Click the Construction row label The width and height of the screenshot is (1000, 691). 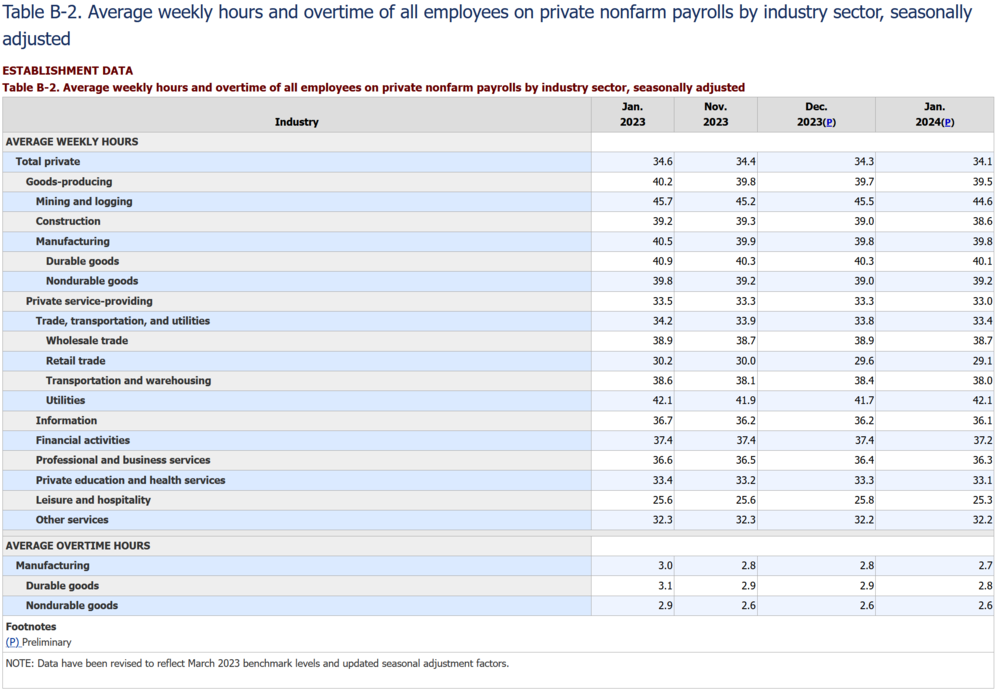(x=68, y=222)
